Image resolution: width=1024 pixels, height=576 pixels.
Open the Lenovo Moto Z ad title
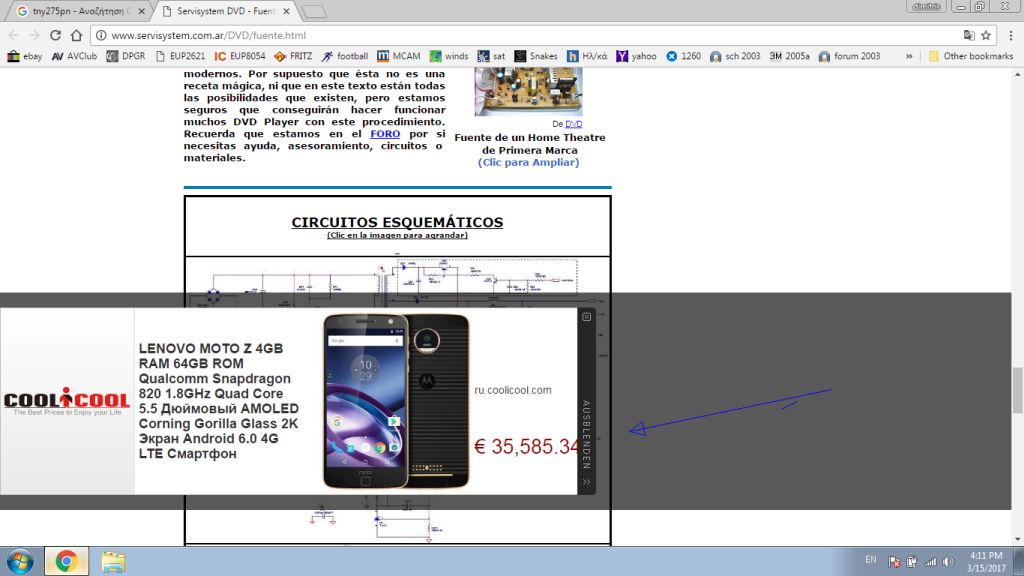[219, 401]
